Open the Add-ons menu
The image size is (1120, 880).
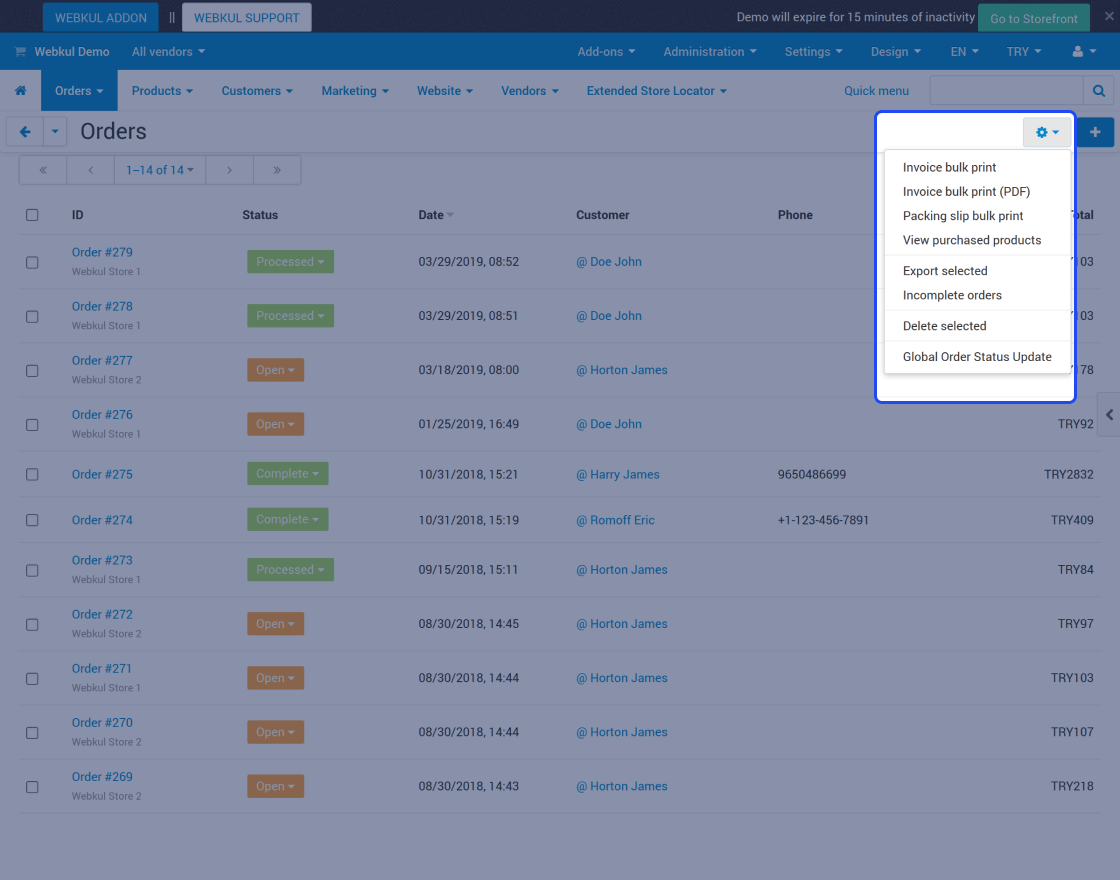606,51
